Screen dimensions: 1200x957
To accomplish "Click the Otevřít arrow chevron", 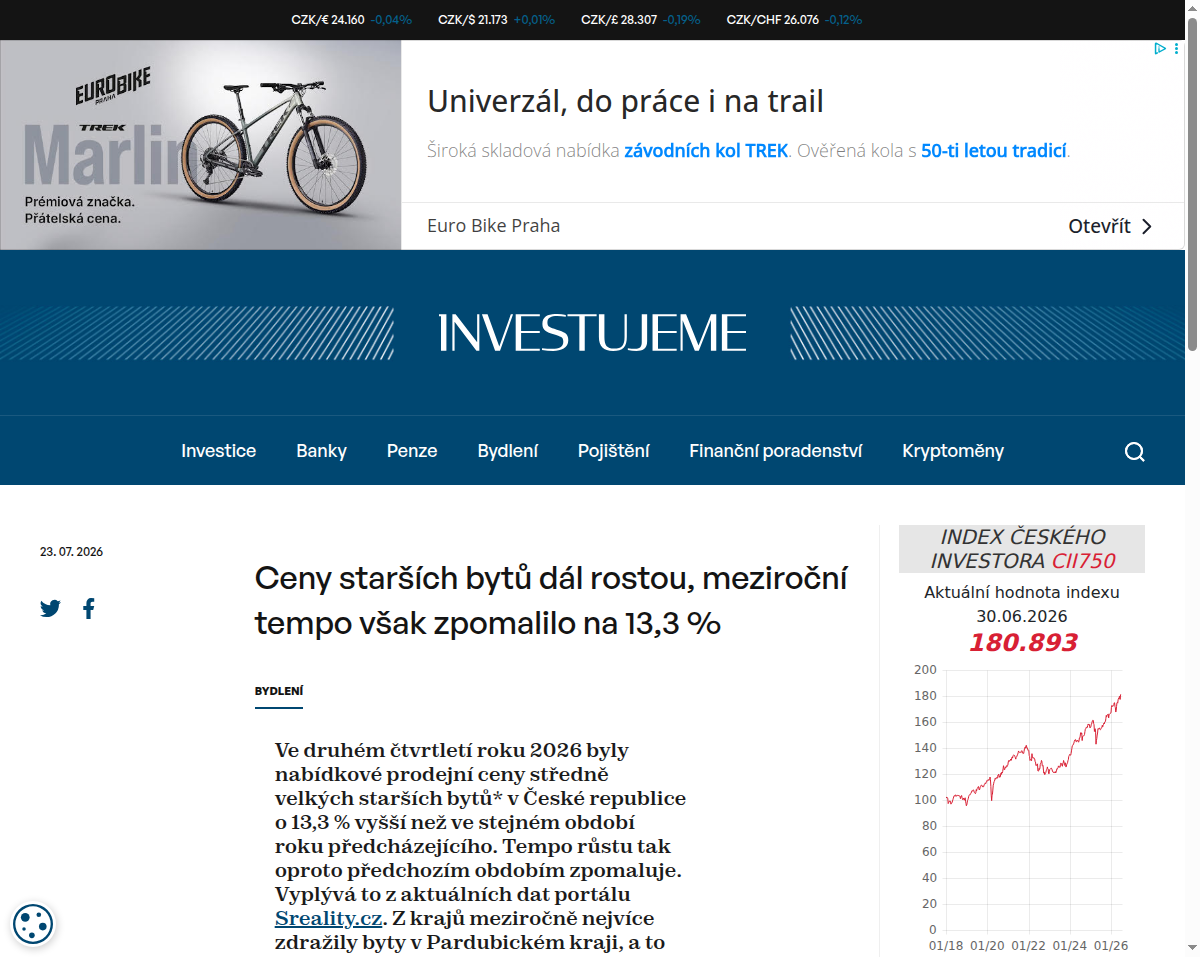I will pos(1147,226).
